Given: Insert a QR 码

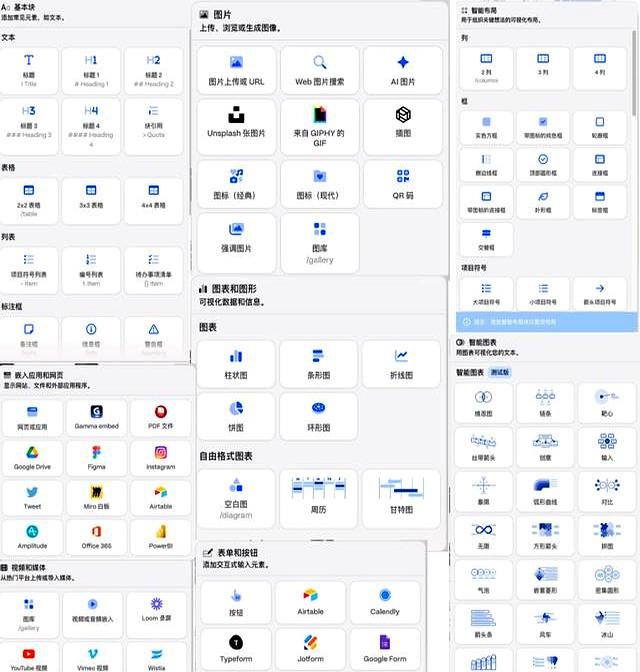Looking at the screenshot, I should (403, 184).
